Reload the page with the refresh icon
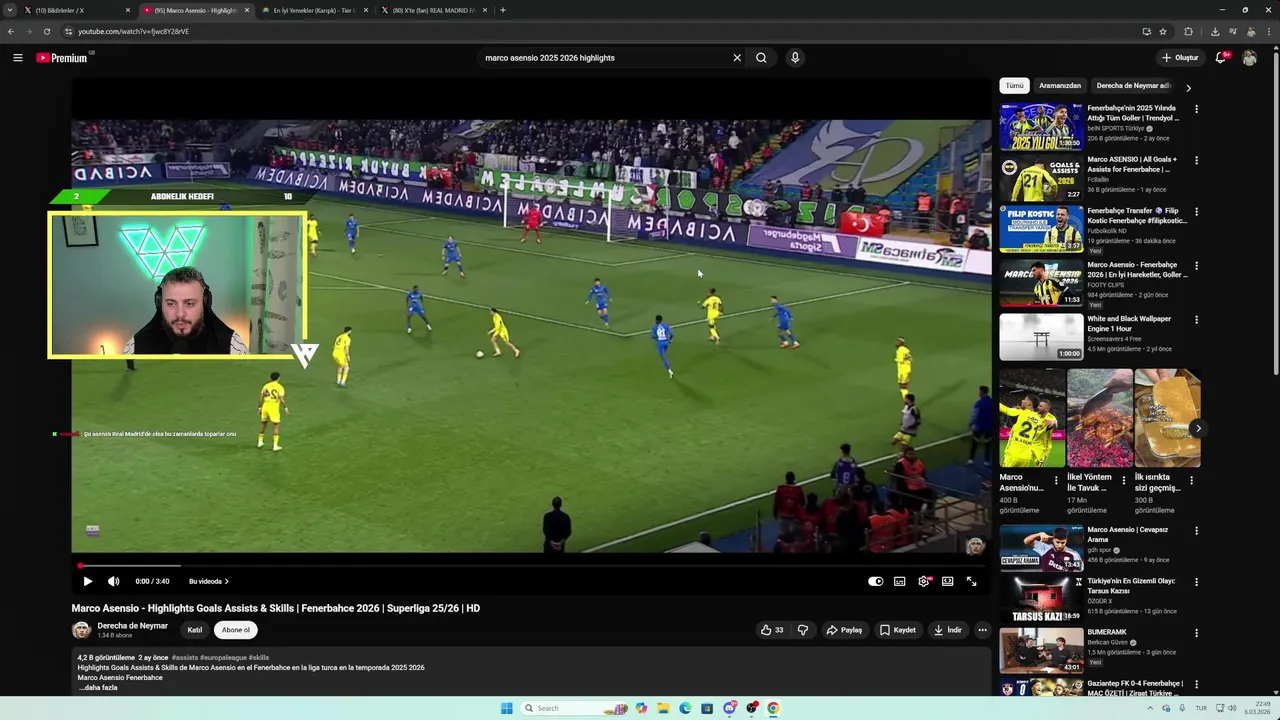 pos(46,31)
